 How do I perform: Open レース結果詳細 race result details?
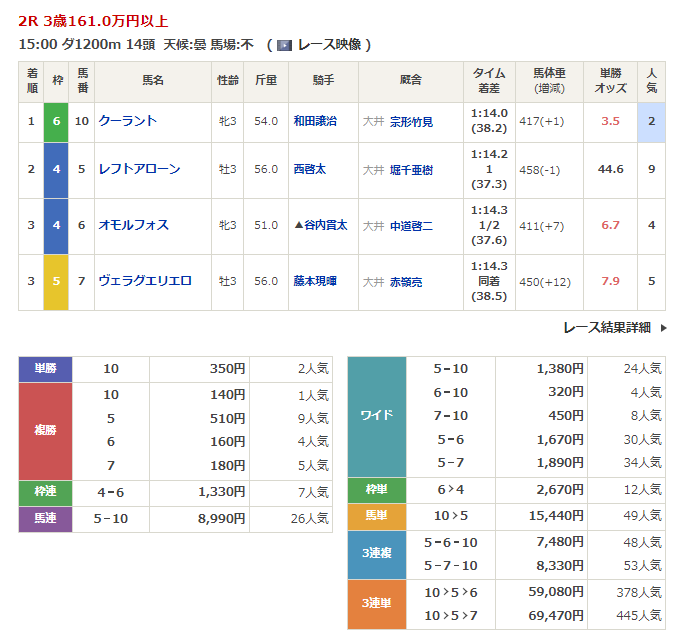pos(606,327)
